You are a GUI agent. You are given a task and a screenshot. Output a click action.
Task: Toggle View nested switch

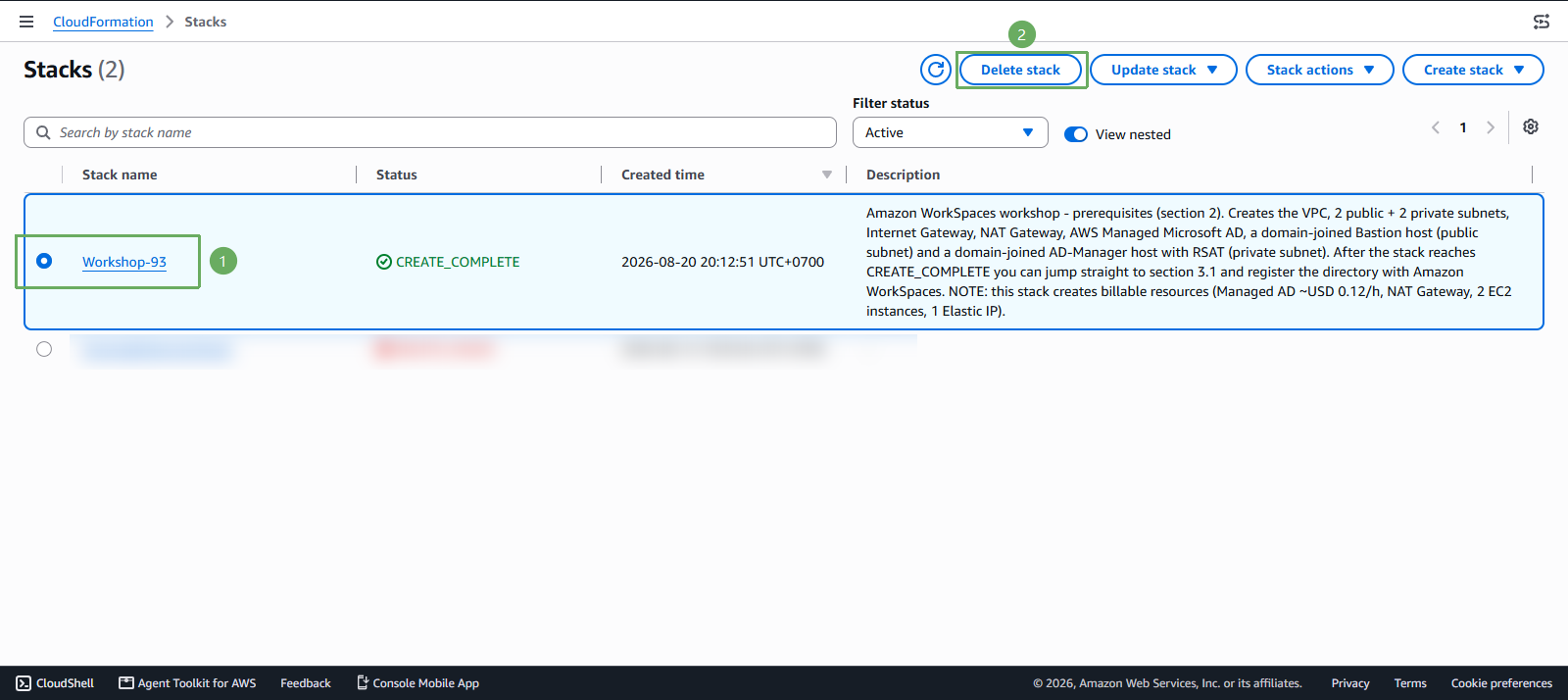coord(1076,134)
